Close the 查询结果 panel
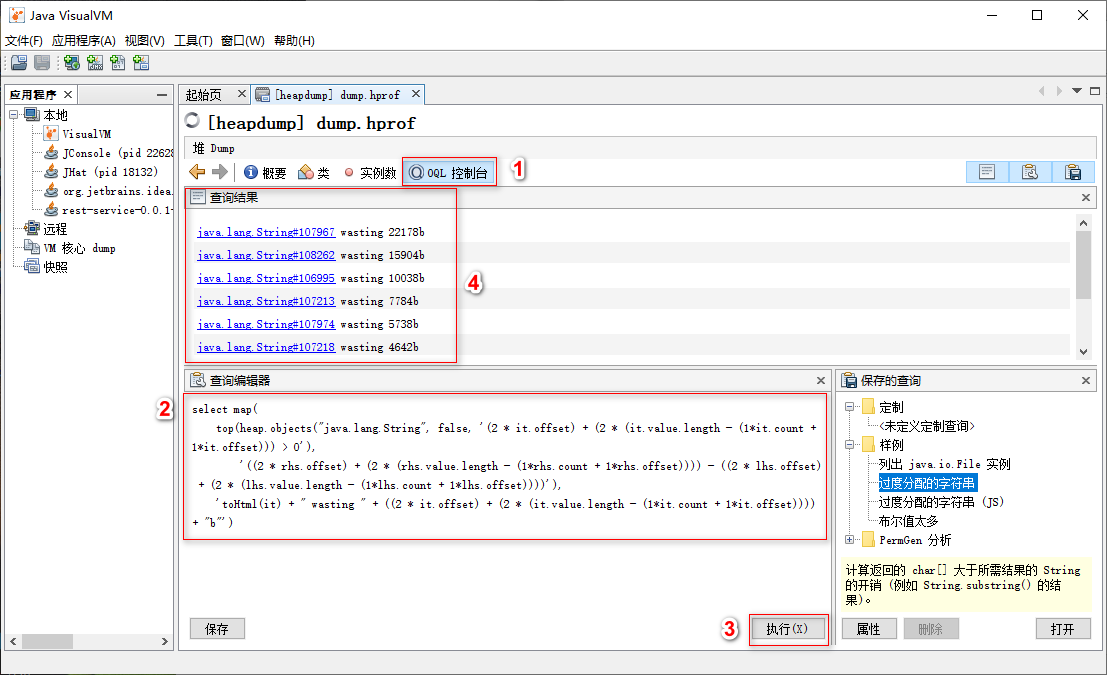Screen dimensions: 1107x675 pyautogui.click(x=1086, y=198)
